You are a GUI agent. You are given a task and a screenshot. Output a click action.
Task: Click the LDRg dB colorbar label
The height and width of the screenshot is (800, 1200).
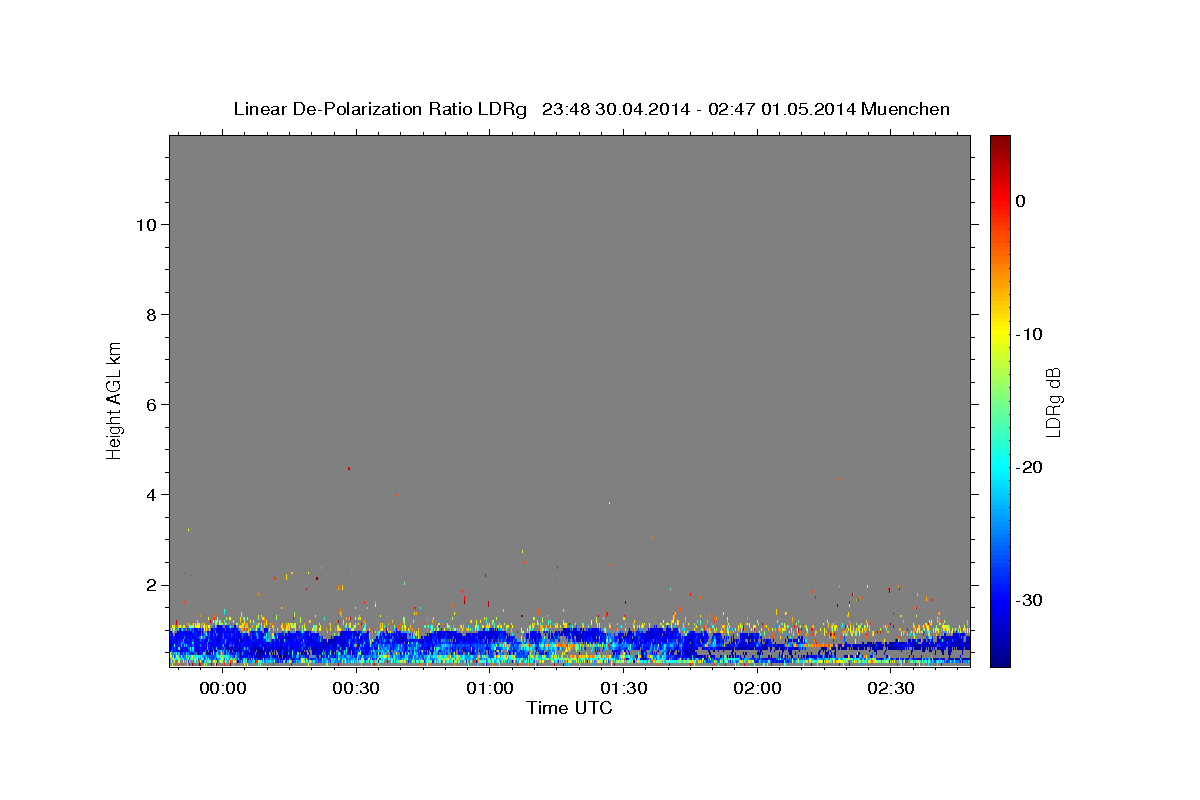pyautogui.click(x=1053, y=401)
